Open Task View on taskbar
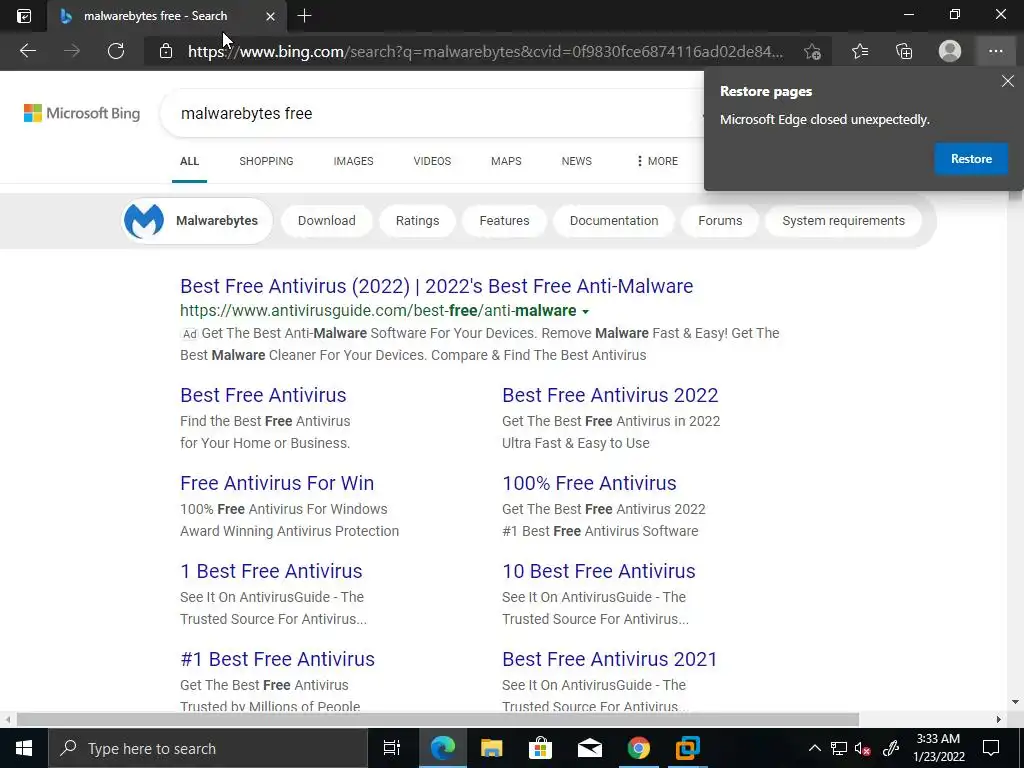 point(392,748)
